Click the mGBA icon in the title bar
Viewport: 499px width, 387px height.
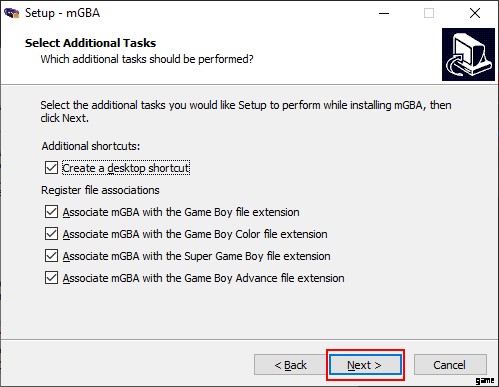11,13
